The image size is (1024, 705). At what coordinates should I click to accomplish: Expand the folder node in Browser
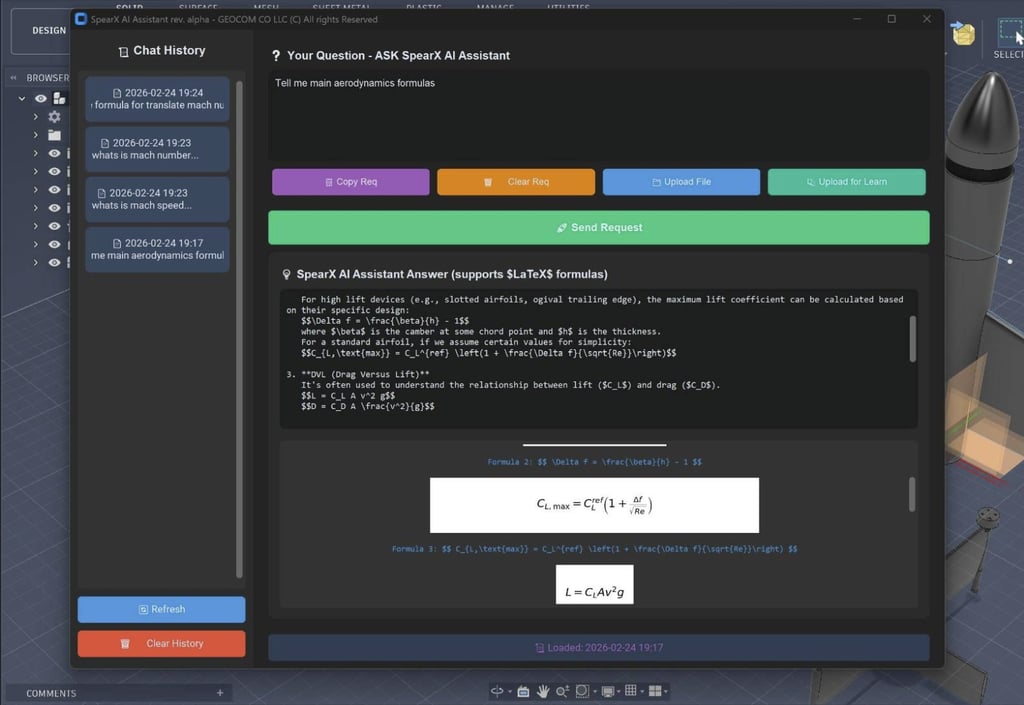tap(36, 135)
